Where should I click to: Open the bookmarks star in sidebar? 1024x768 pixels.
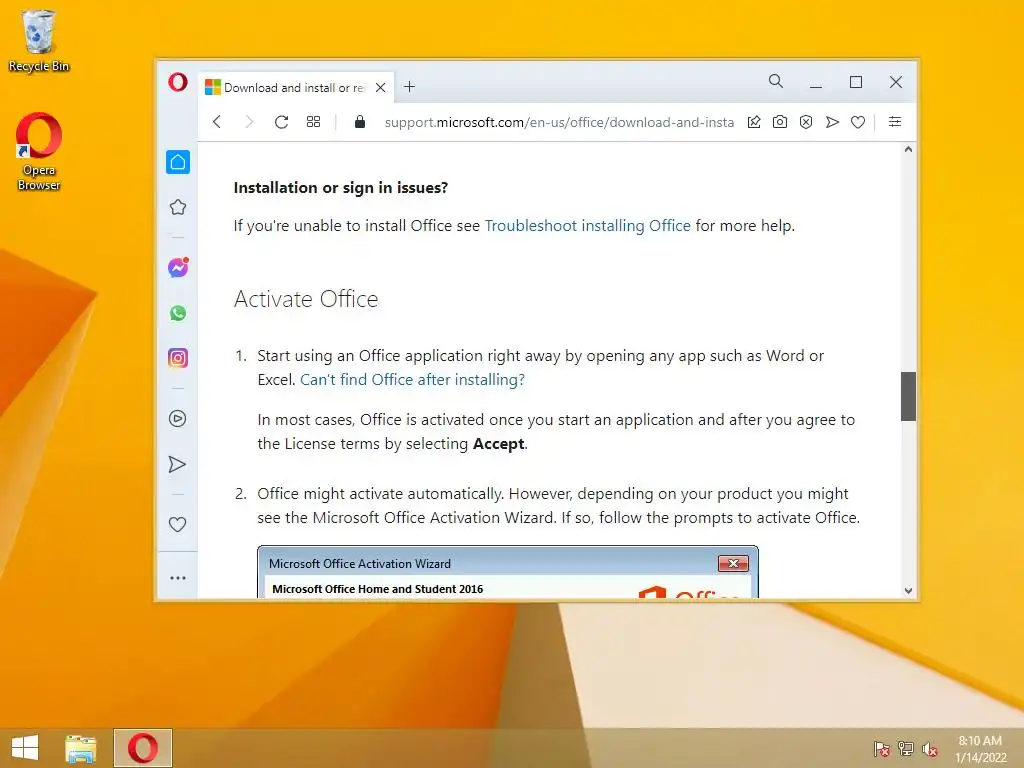point(178,208)
